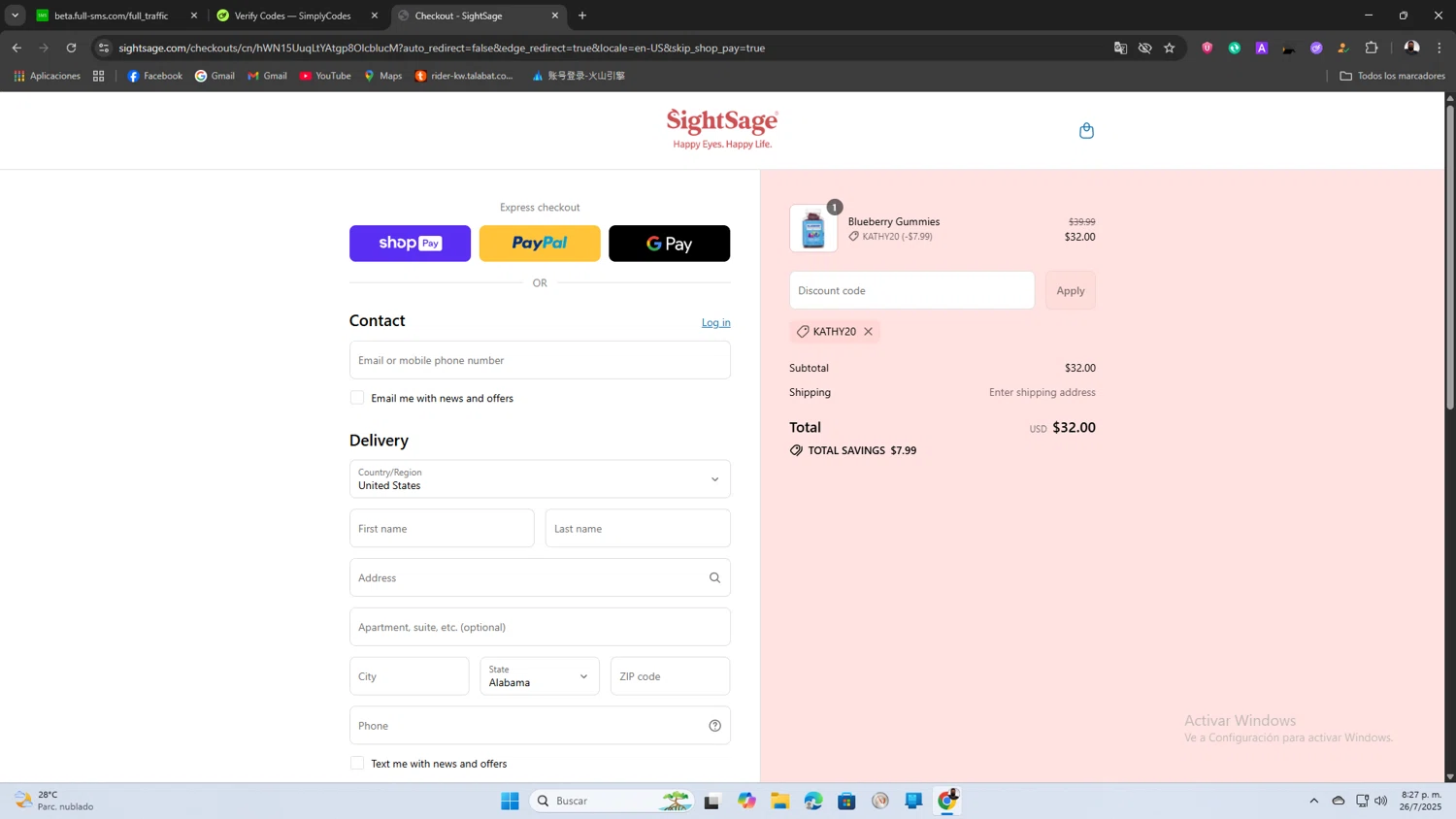
Task: Click the SightSage logo
Action: [x=722, y=129]
